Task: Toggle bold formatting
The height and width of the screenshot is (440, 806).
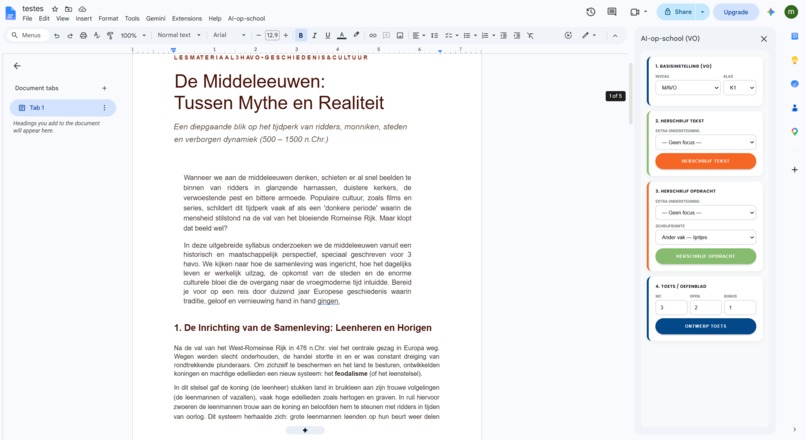Action: point(301,35)
